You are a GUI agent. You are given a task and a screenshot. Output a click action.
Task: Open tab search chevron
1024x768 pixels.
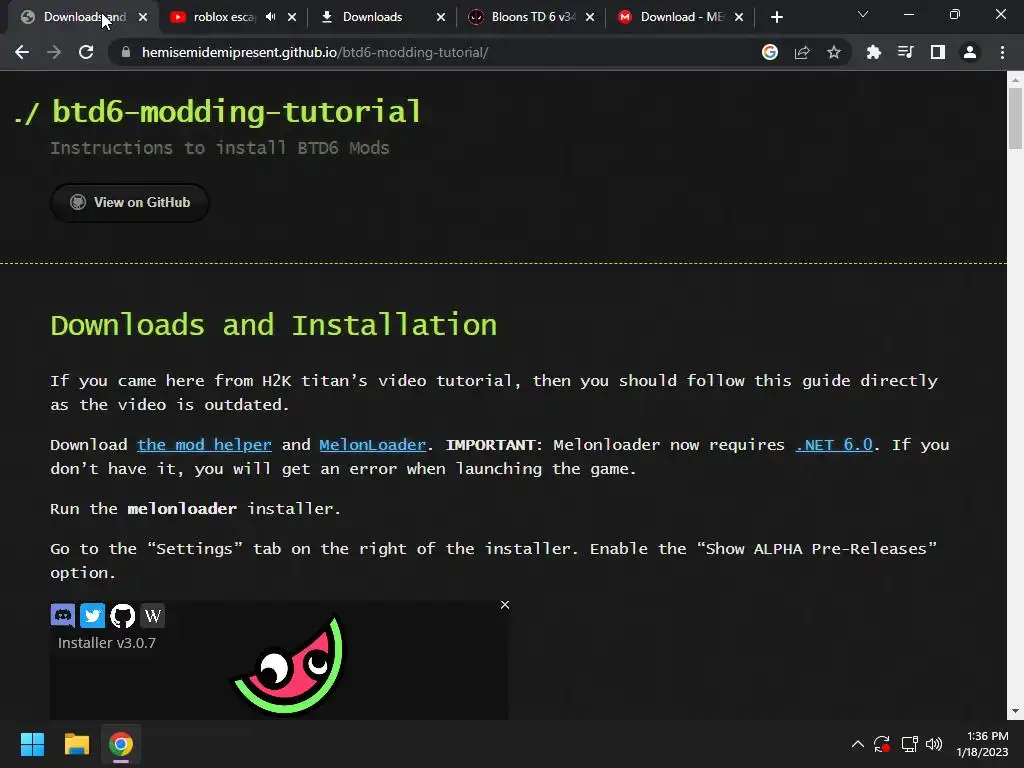tap(863, 14)
